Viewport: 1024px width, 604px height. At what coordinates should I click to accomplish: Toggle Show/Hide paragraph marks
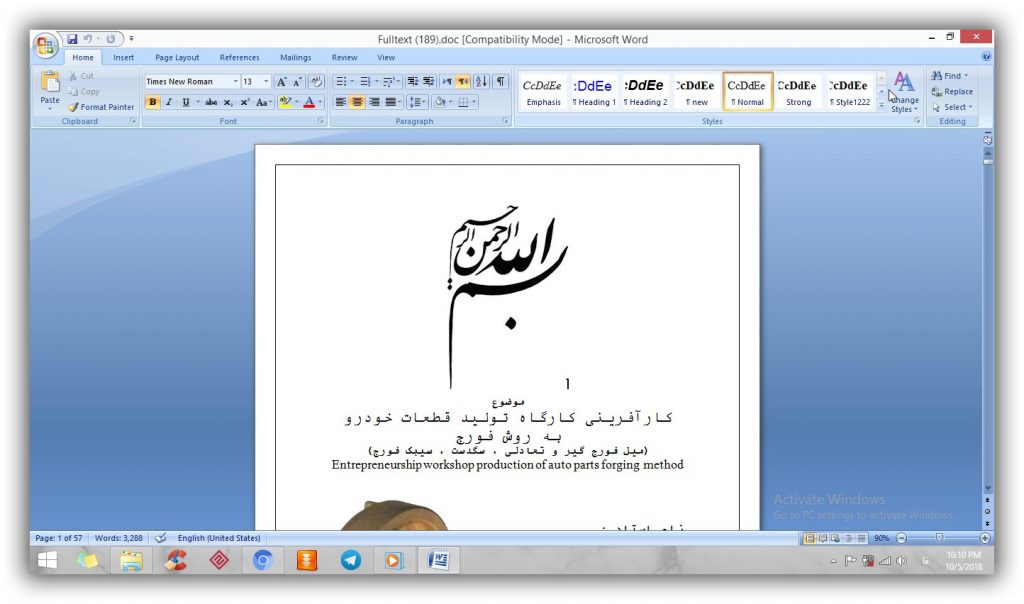pos(500,82)
